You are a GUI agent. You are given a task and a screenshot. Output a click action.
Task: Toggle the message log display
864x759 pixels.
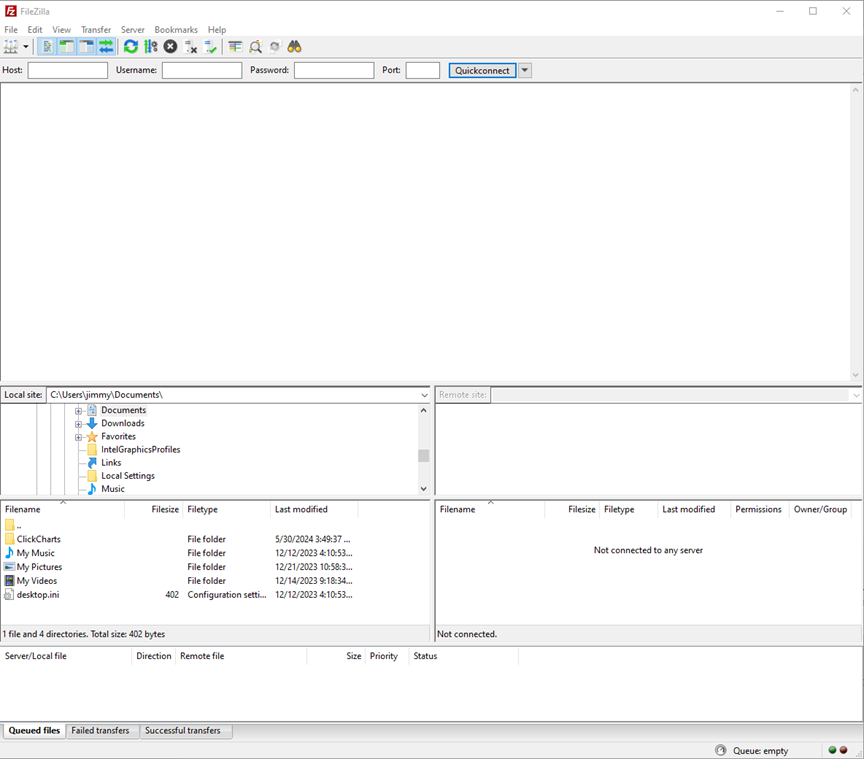[x=47, y=47]
